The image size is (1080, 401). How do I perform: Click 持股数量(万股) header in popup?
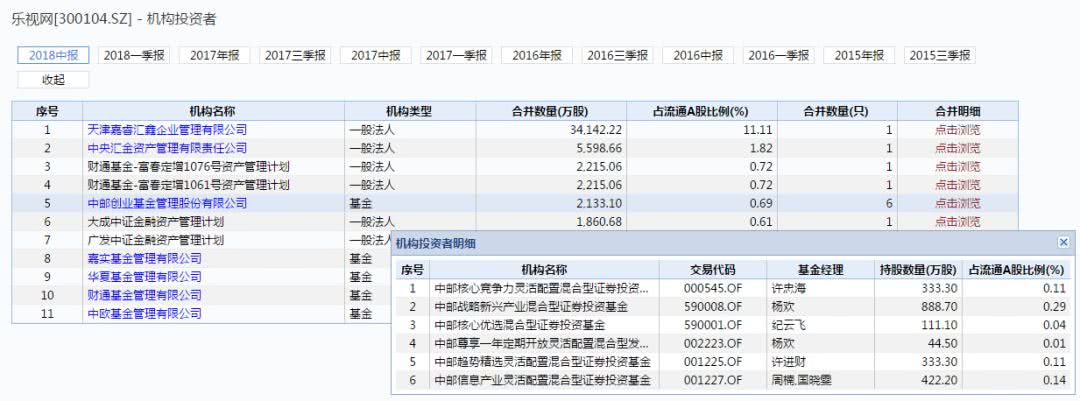[918, 269]
